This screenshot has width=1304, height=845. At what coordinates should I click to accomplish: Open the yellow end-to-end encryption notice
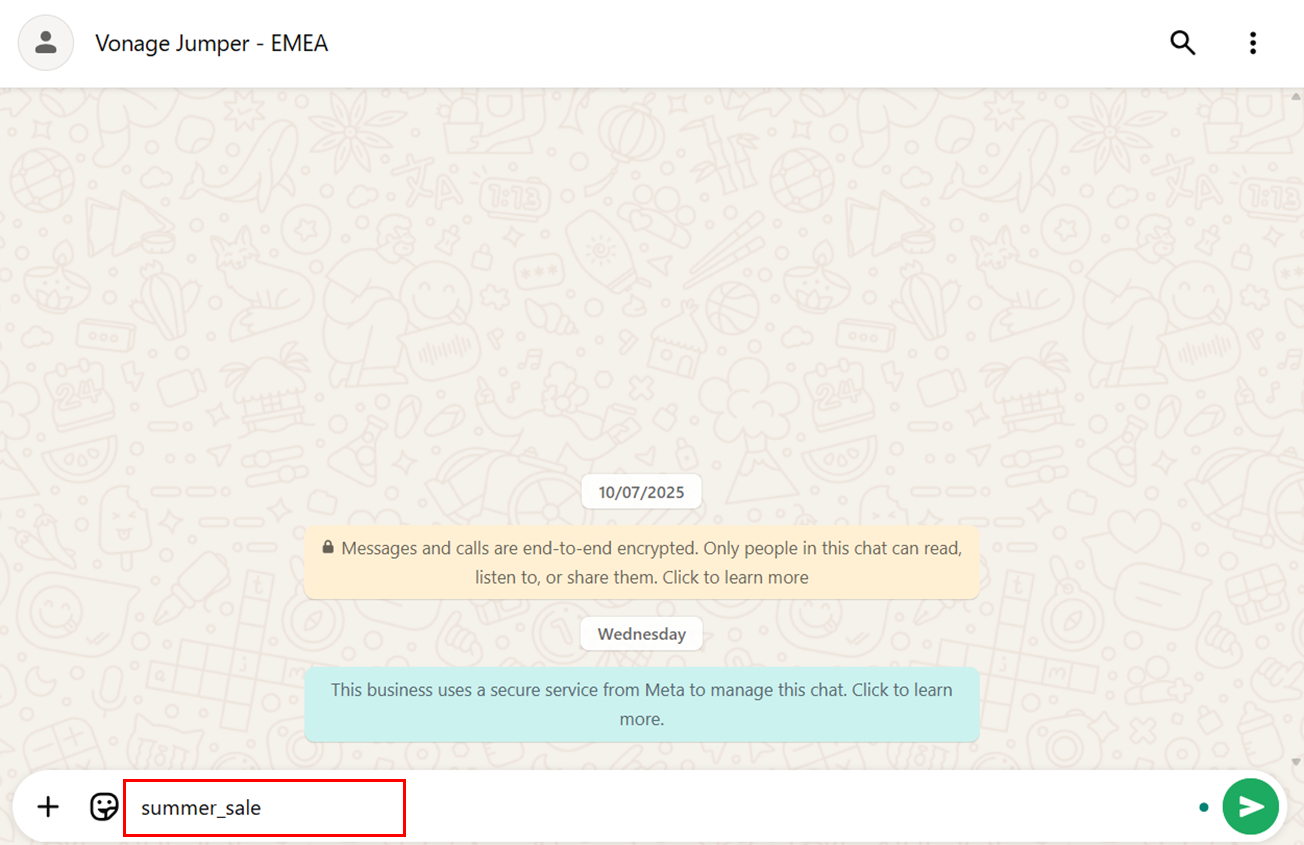[641, 563]
